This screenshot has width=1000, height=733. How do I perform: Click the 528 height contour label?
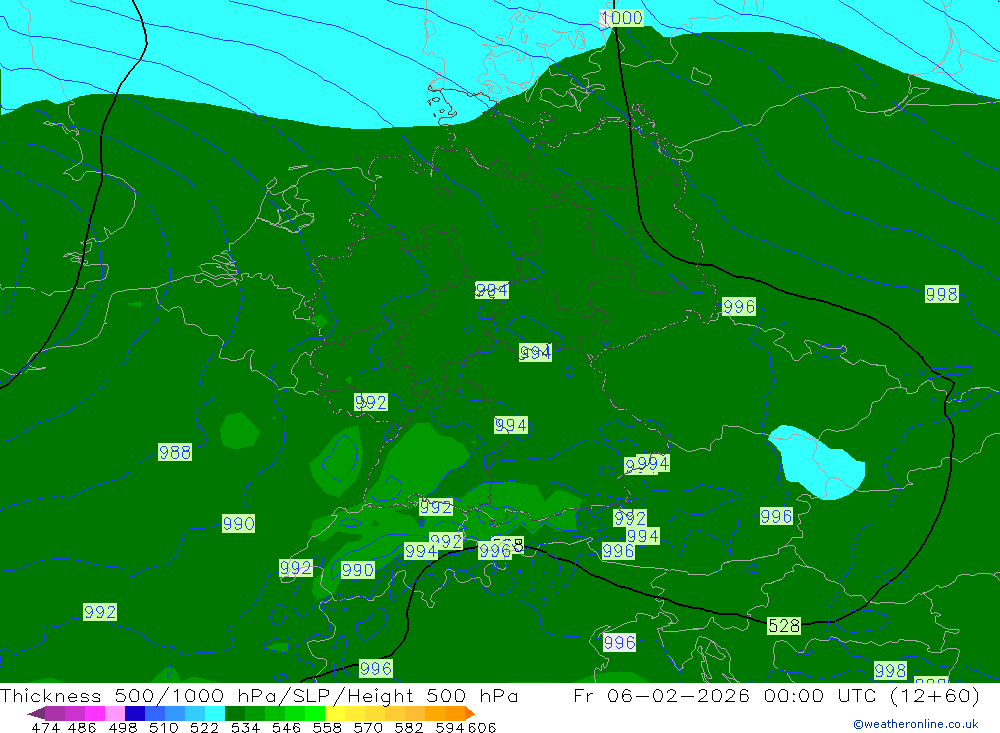coord(784,625)
